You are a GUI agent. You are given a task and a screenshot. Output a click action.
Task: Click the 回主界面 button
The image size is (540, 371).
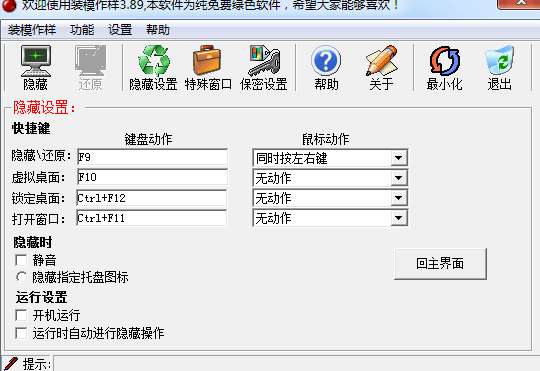point(440,264)
